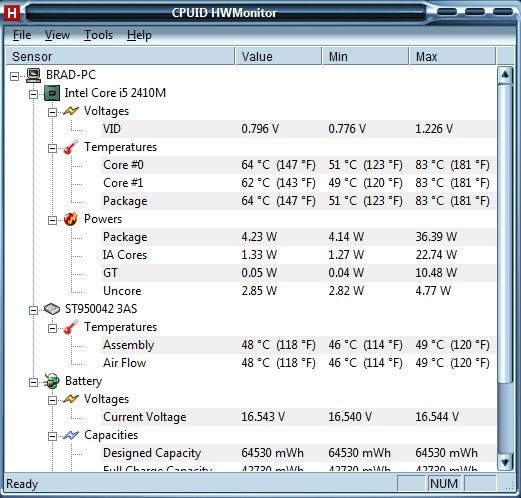Collapse the Capacities group

(52, 436)
